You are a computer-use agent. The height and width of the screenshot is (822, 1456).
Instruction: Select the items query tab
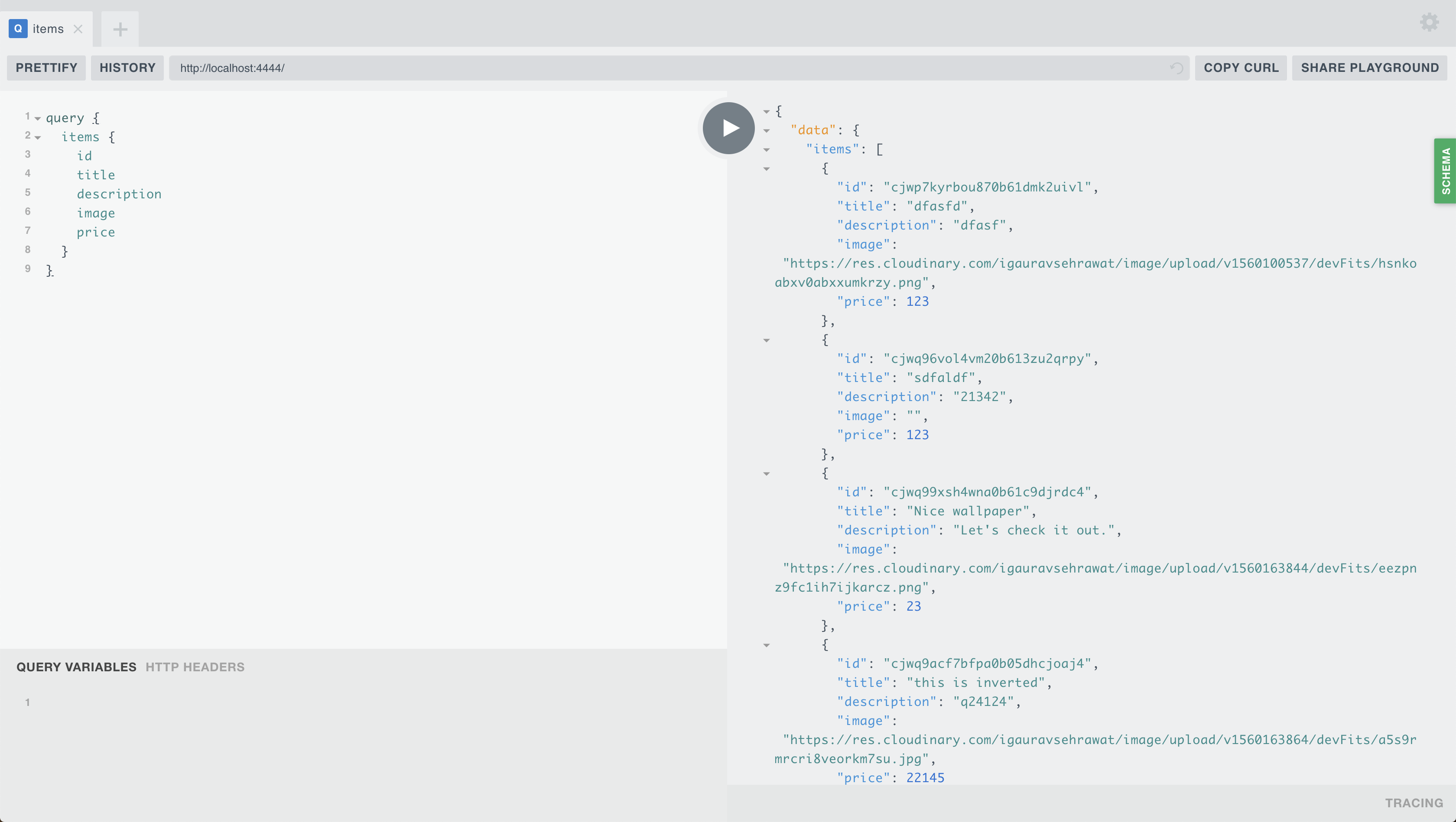pyautogui.click(x=46, y=29)
